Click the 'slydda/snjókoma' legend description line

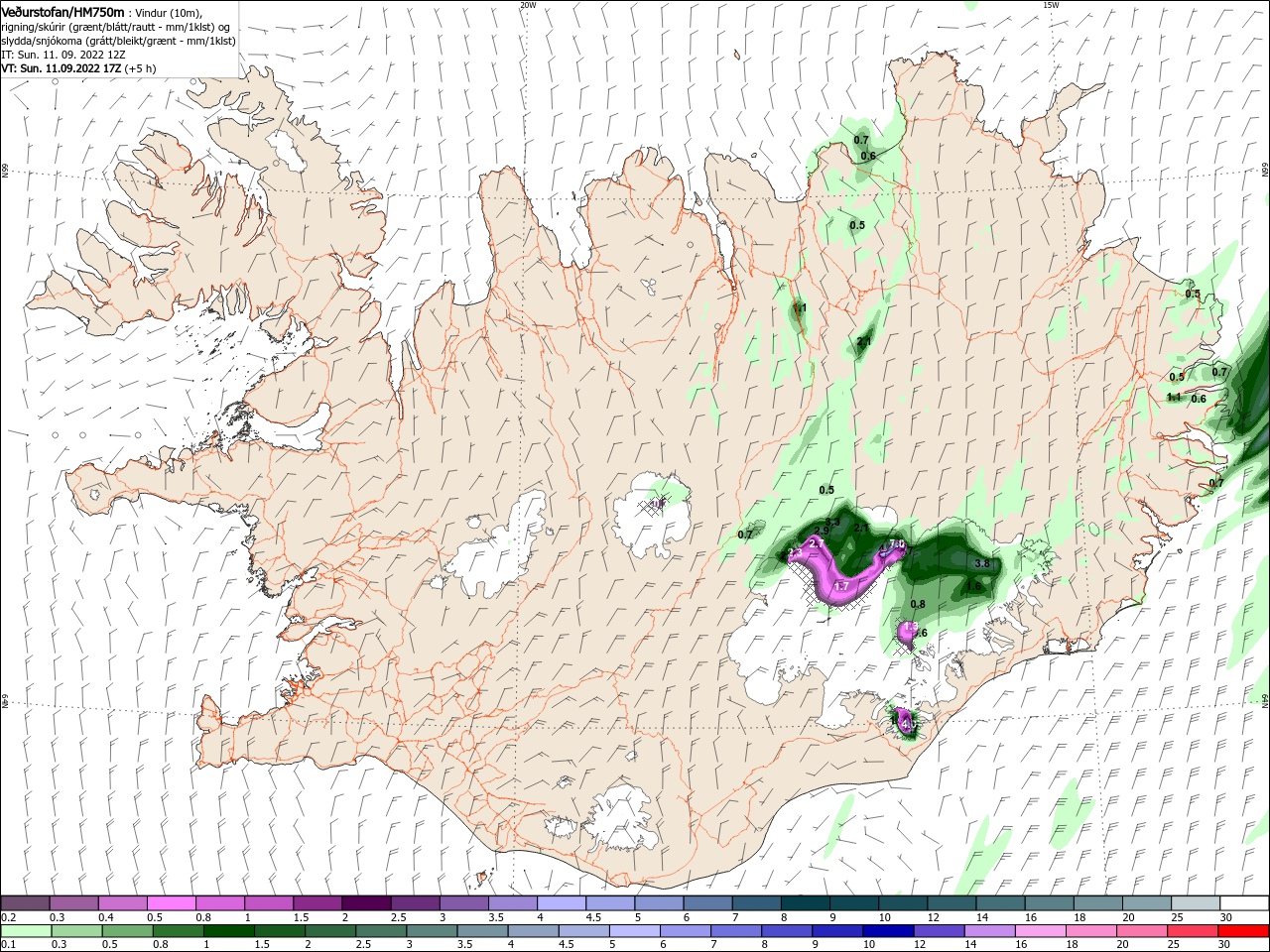pyautogui.click(x=118, y=41)
